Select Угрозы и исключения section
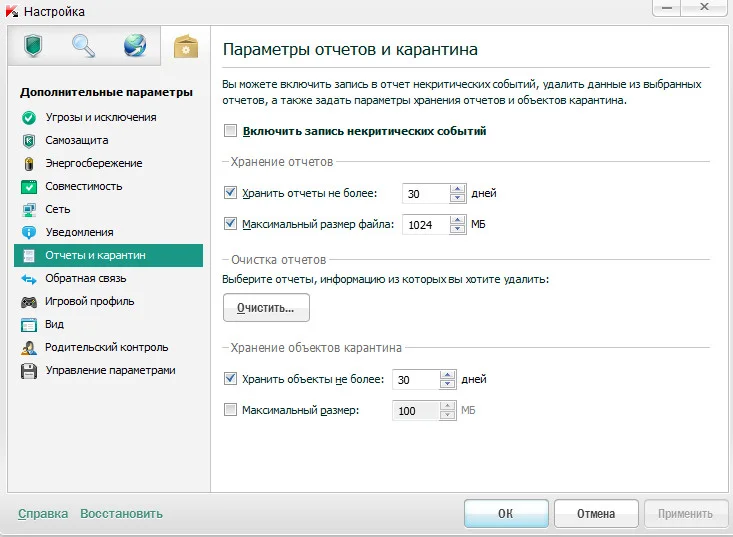The image size is (733, 537). (108, 117)
